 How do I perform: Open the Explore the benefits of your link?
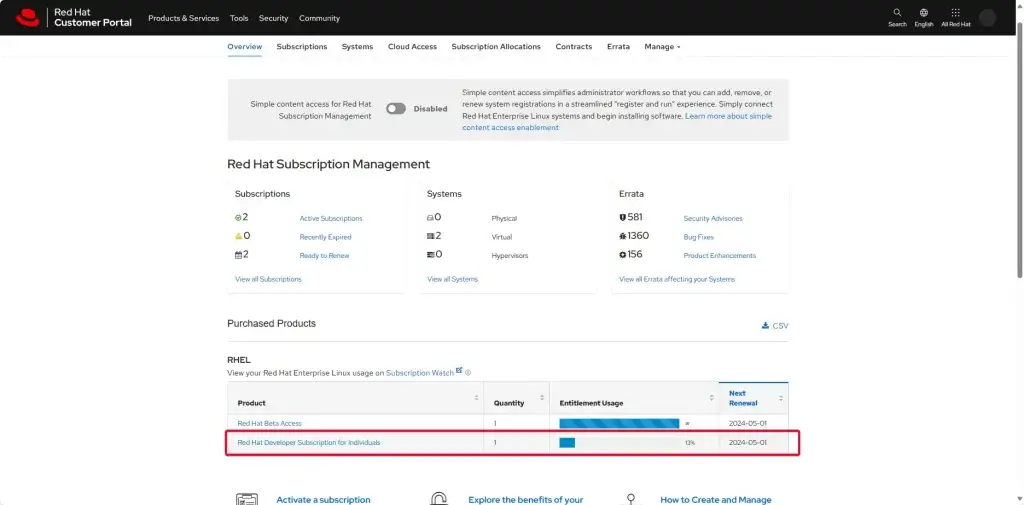(526, 500)
